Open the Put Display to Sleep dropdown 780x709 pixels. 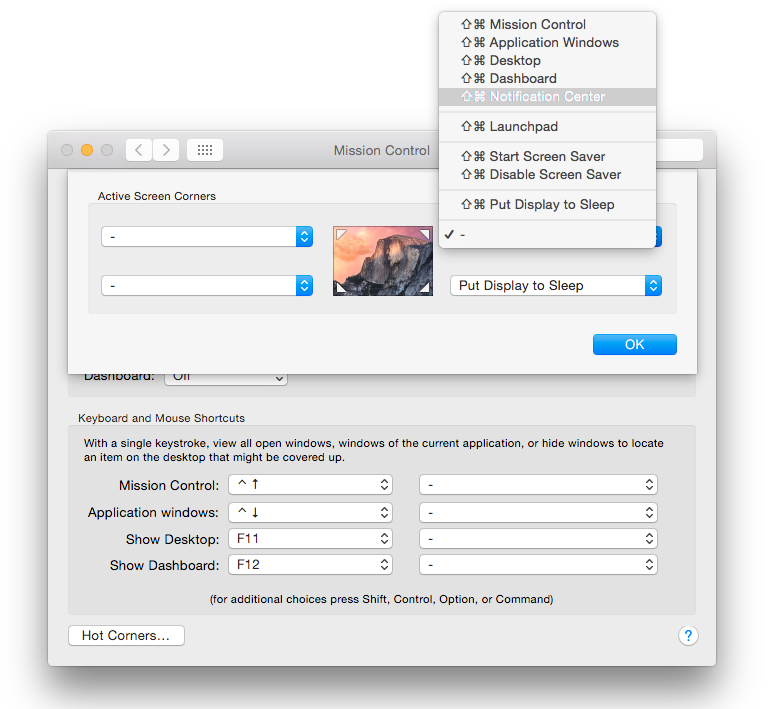[x=556, y=286]
